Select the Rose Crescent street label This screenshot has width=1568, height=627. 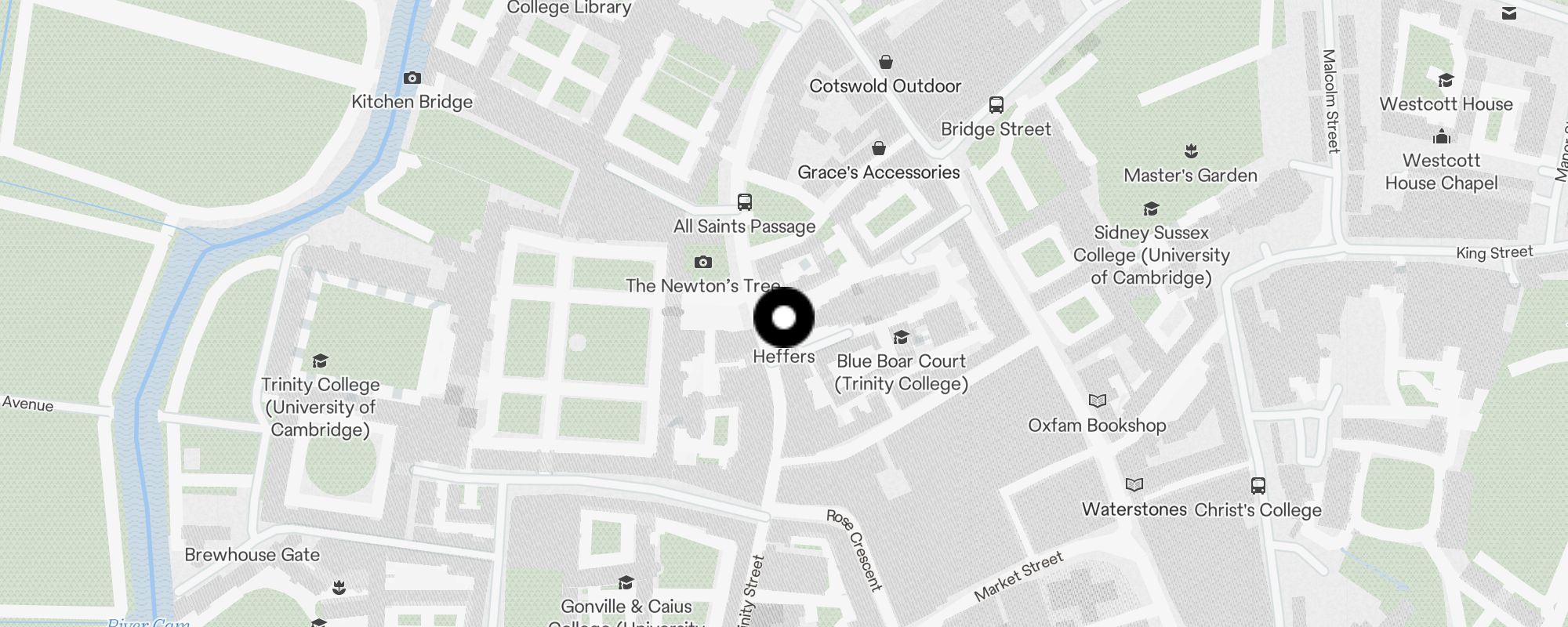(x=855, y=549)
